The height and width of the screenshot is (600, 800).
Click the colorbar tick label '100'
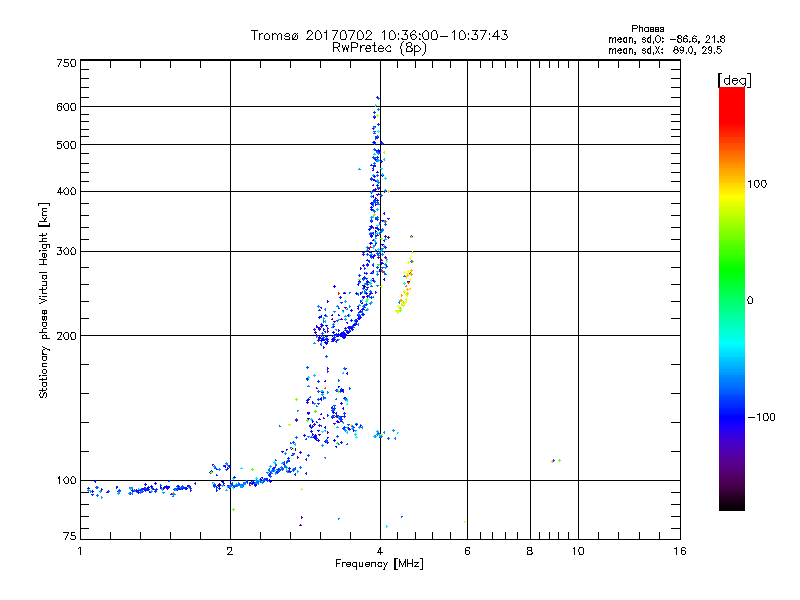[x=757, y=184]
